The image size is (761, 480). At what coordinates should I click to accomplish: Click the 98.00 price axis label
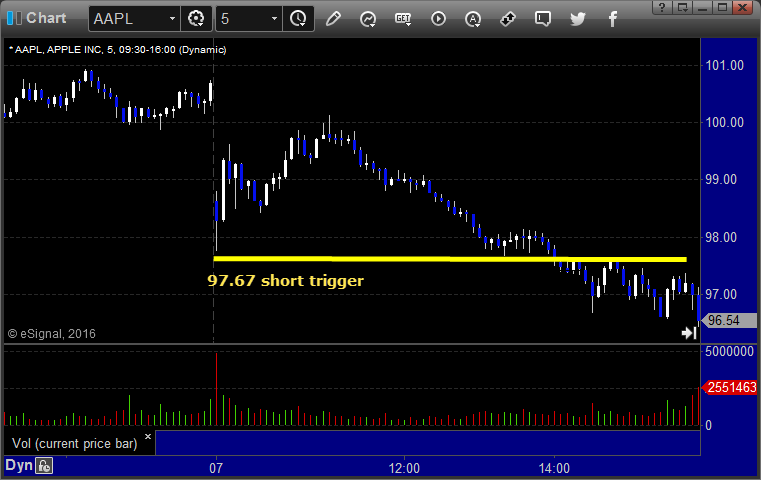tap(721, 237)
